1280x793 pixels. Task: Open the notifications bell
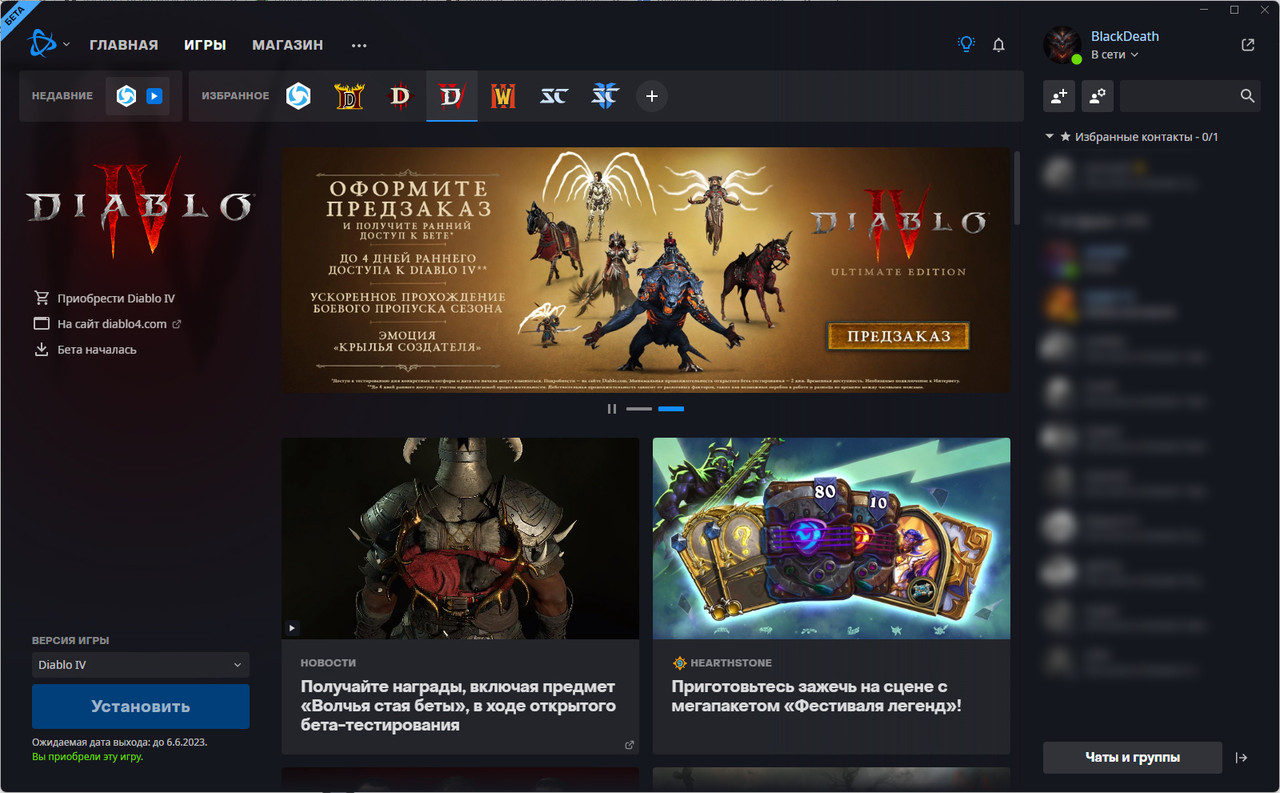998,45
